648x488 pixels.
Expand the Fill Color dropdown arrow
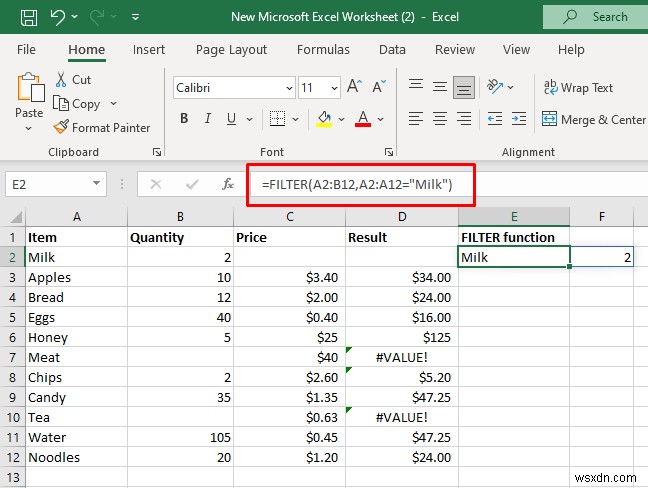pos(341,119)
